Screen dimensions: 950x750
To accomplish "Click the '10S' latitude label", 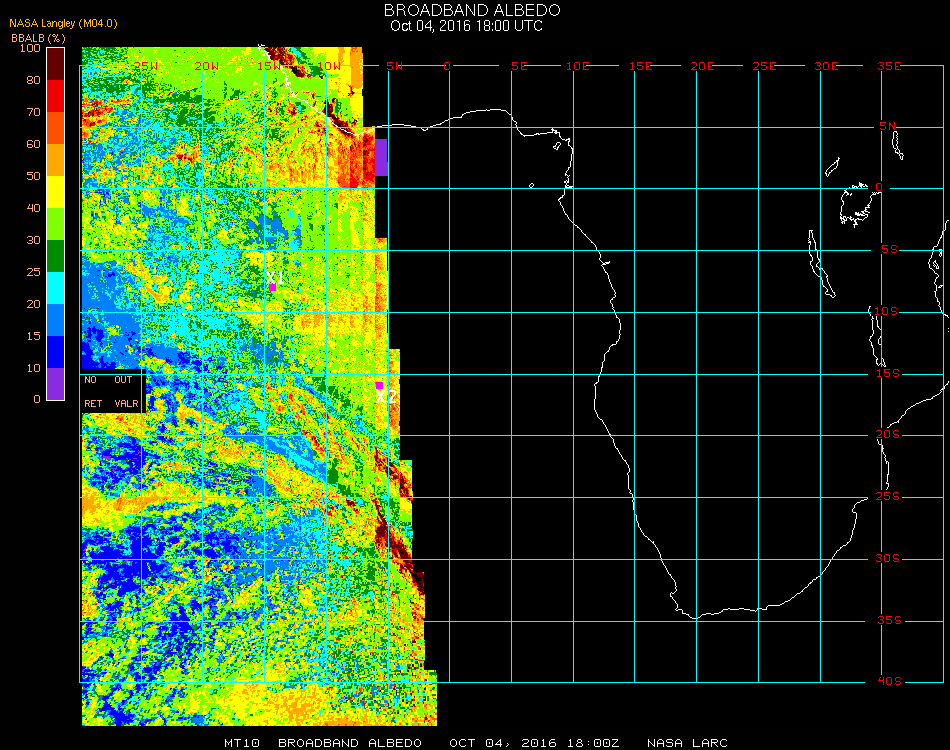I will point(886,311).
